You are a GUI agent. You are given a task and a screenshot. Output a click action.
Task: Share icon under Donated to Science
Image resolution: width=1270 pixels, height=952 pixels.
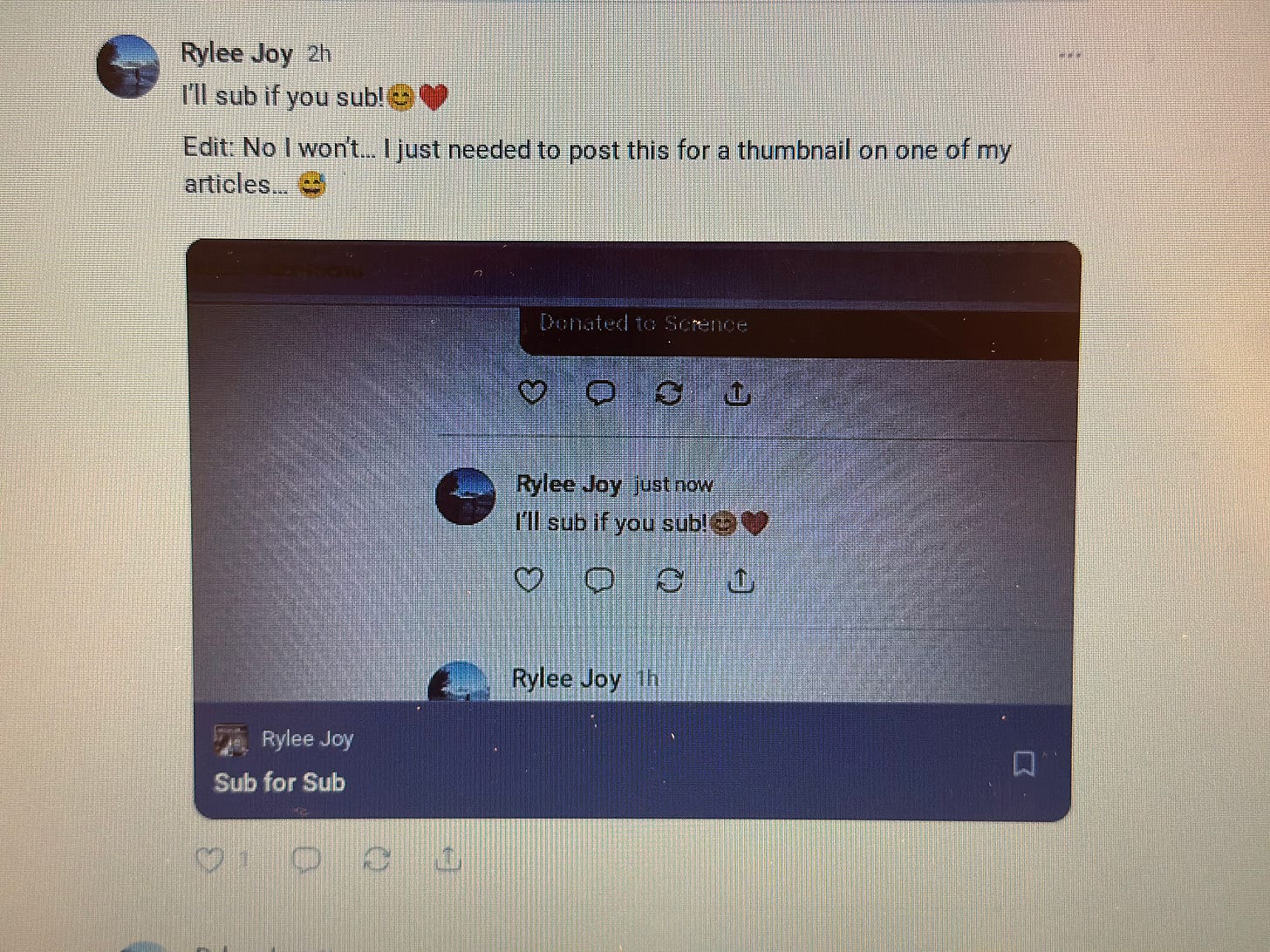(738, 394)
